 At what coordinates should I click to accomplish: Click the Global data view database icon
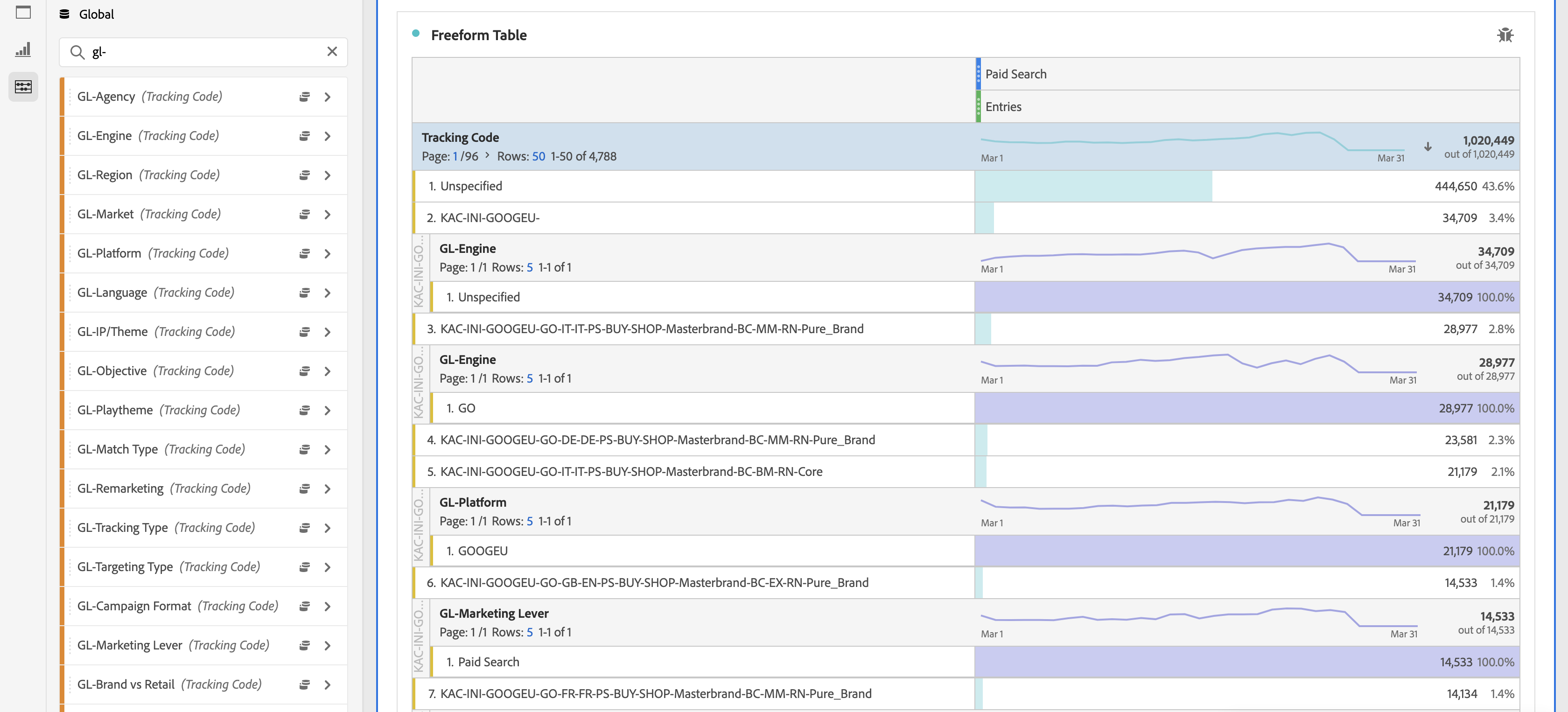(x=64, y=14)
